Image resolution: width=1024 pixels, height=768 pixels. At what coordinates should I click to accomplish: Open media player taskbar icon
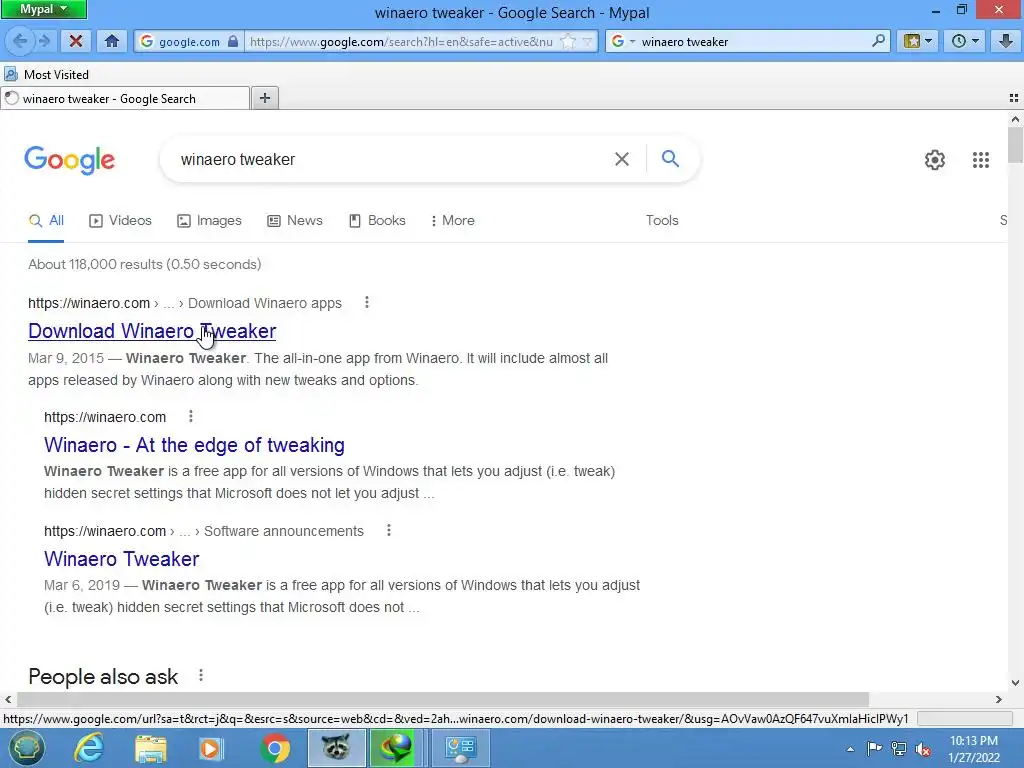coord(212,748)
